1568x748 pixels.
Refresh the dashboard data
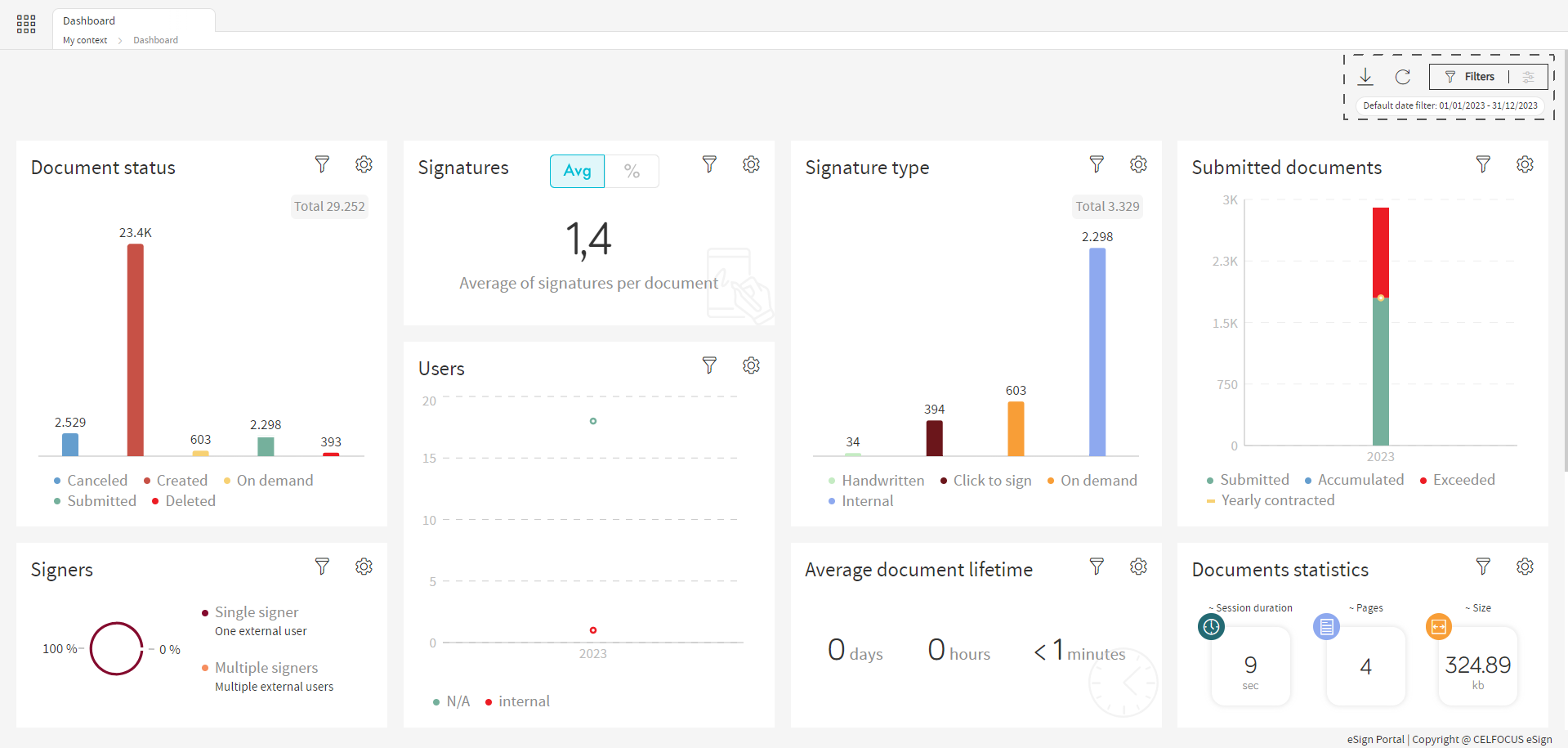point(1403,77)
